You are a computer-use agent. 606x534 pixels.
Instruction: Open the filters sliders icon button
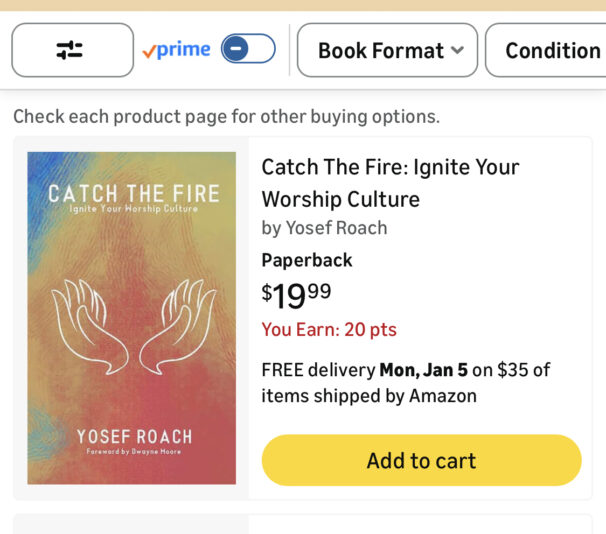point(72,50)
